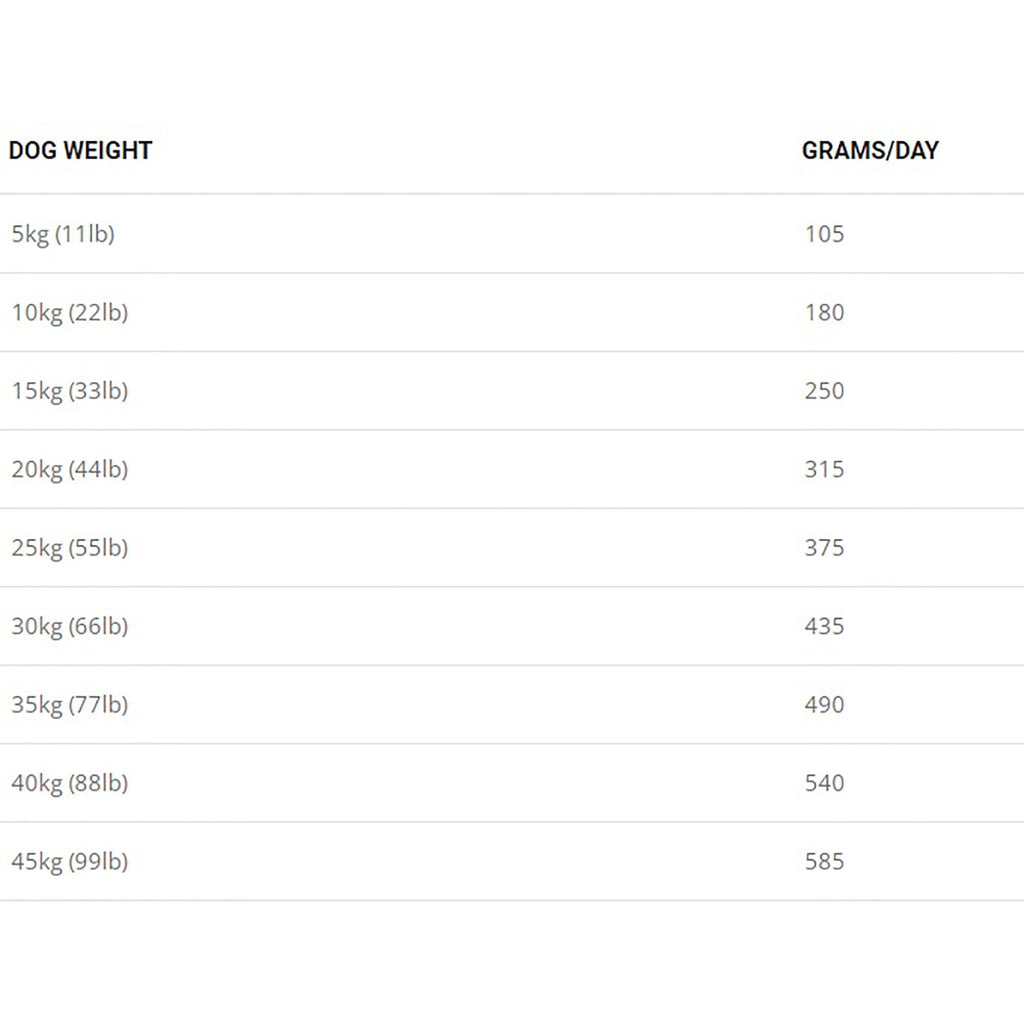Screen dimensions: 1024x1024
Task: Click the 315 grams per day value
Action: (824, 469)
